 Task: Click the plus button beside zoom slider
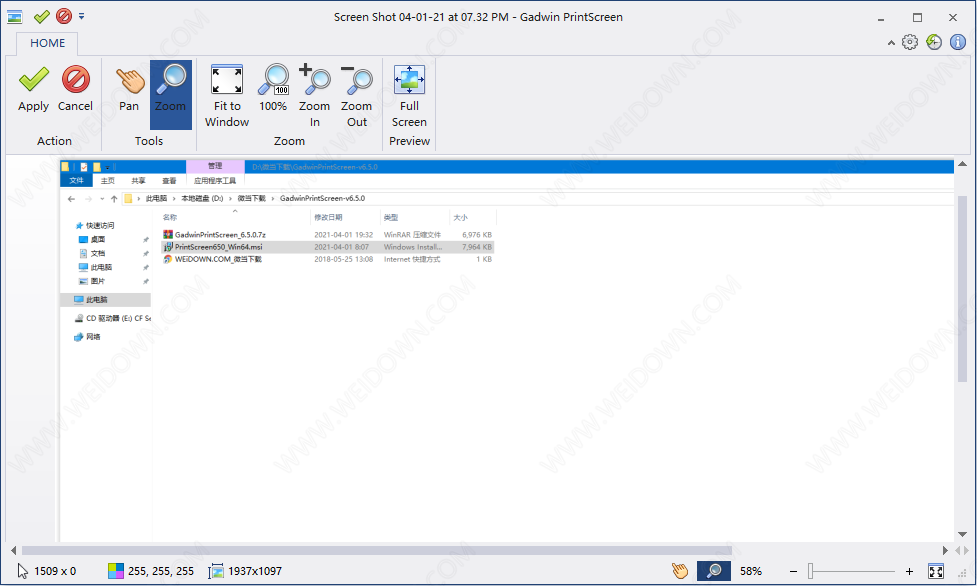pyautogui.click(x=909, y=571)
